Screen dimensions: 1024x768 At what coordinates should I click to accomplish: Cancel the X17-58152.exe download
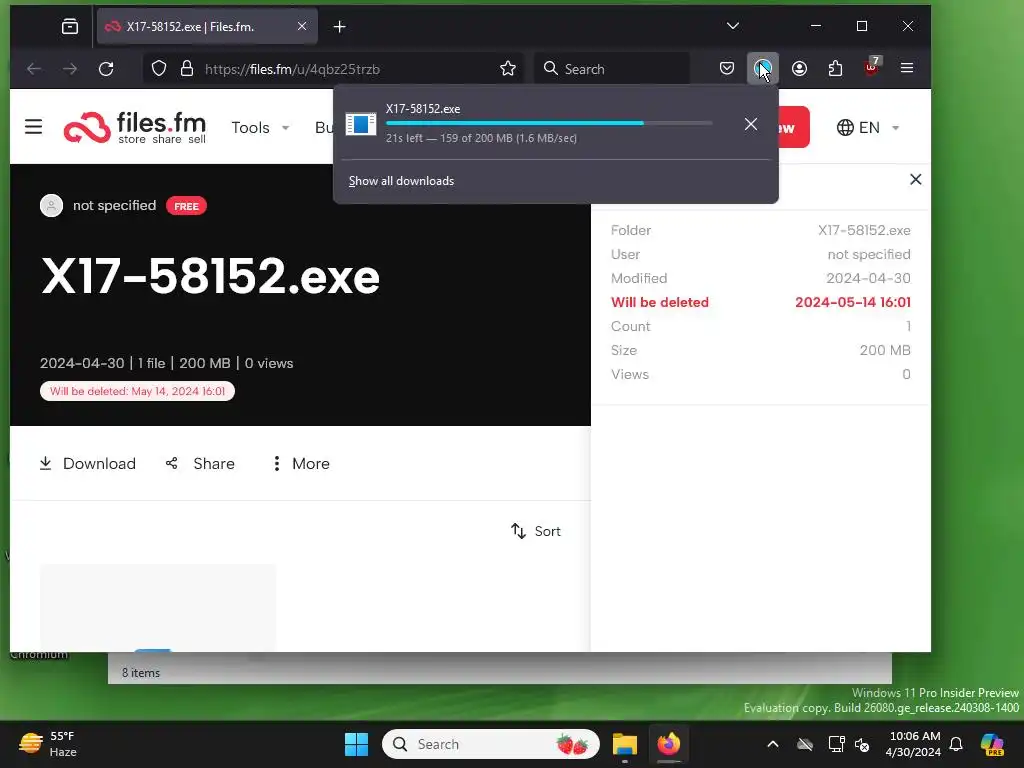coord(751,124)
